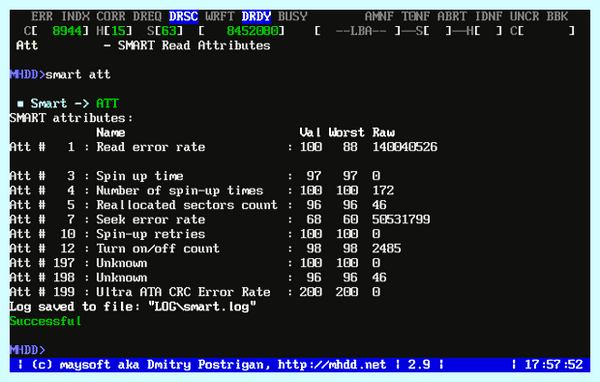Click the bottom MHDD> prompt

[27, 350]
